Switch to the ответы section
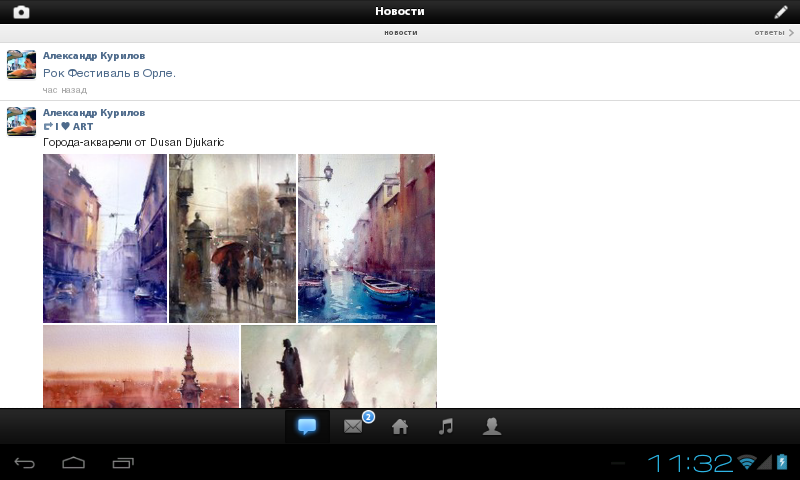The image size is (800, 480). (769, 33)
